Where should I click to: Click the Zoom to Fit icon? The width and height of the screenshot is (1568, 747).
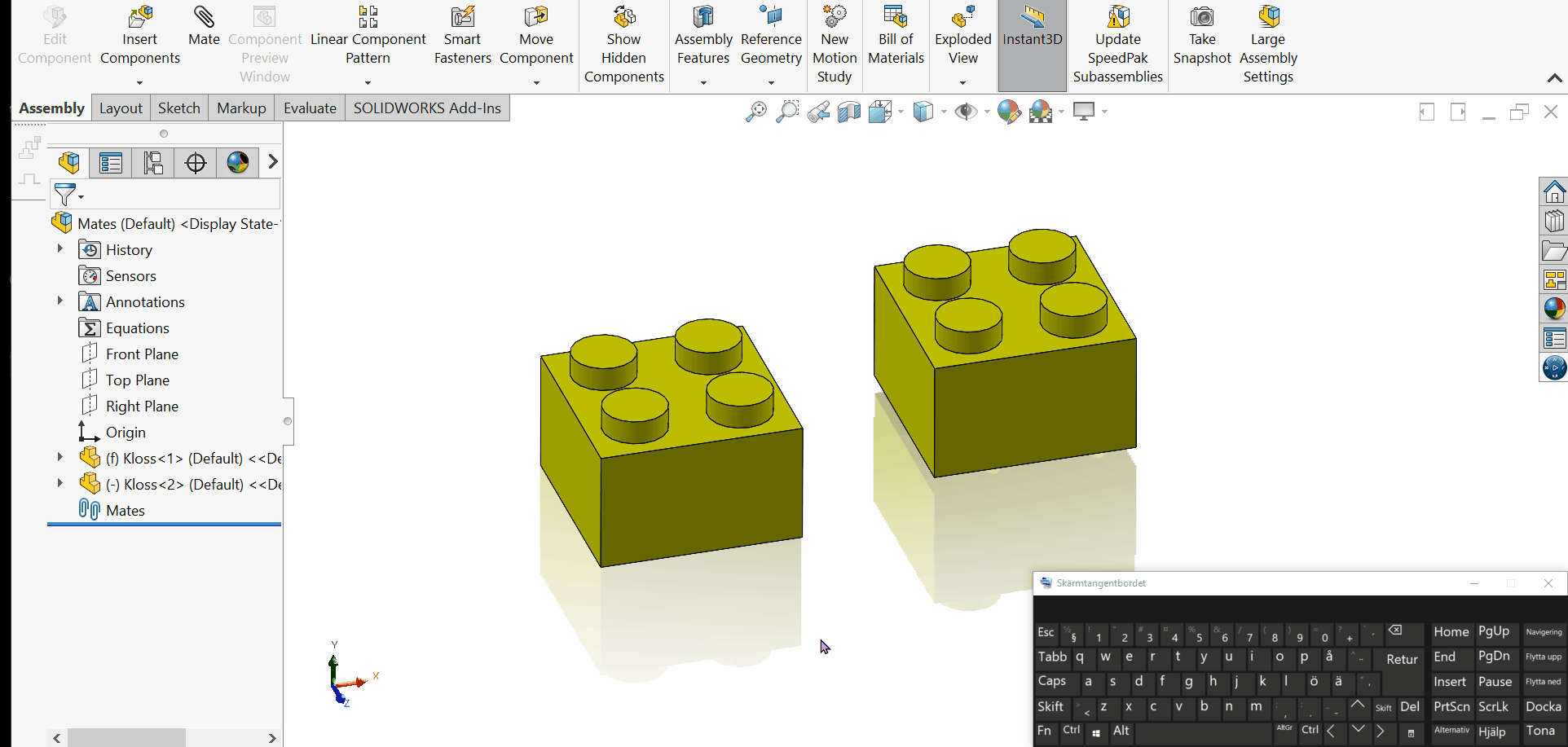click(756, 112)
